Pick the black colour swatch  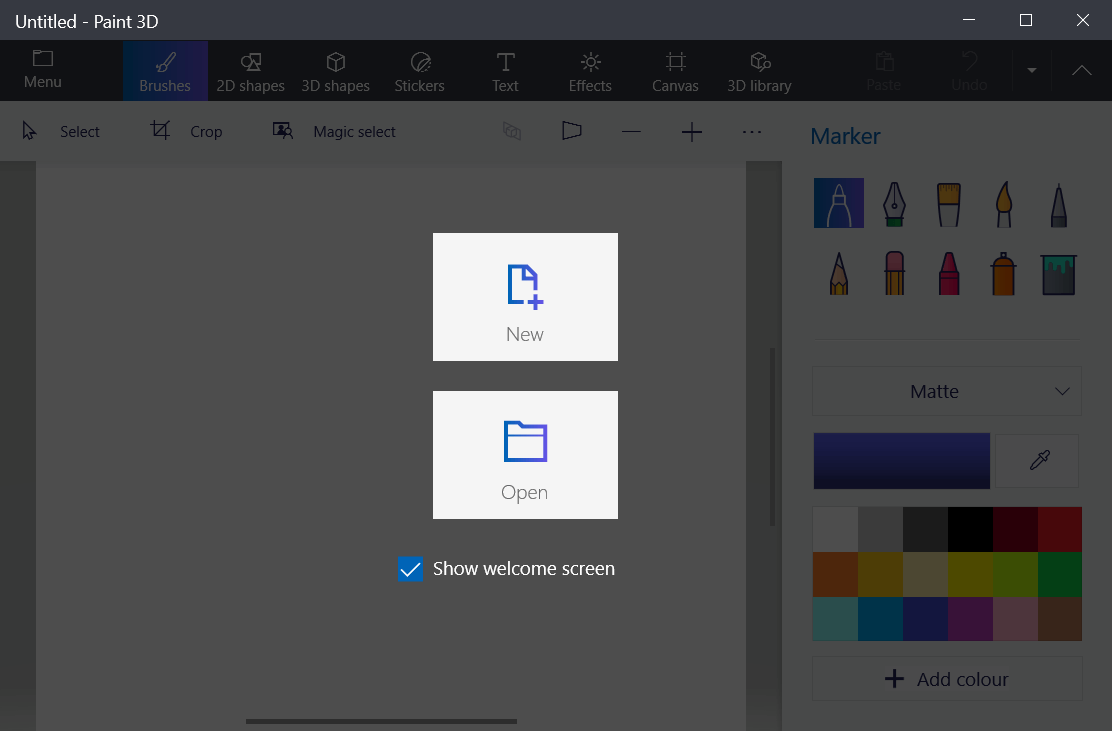pyautogui.click(x=969, y=529)
